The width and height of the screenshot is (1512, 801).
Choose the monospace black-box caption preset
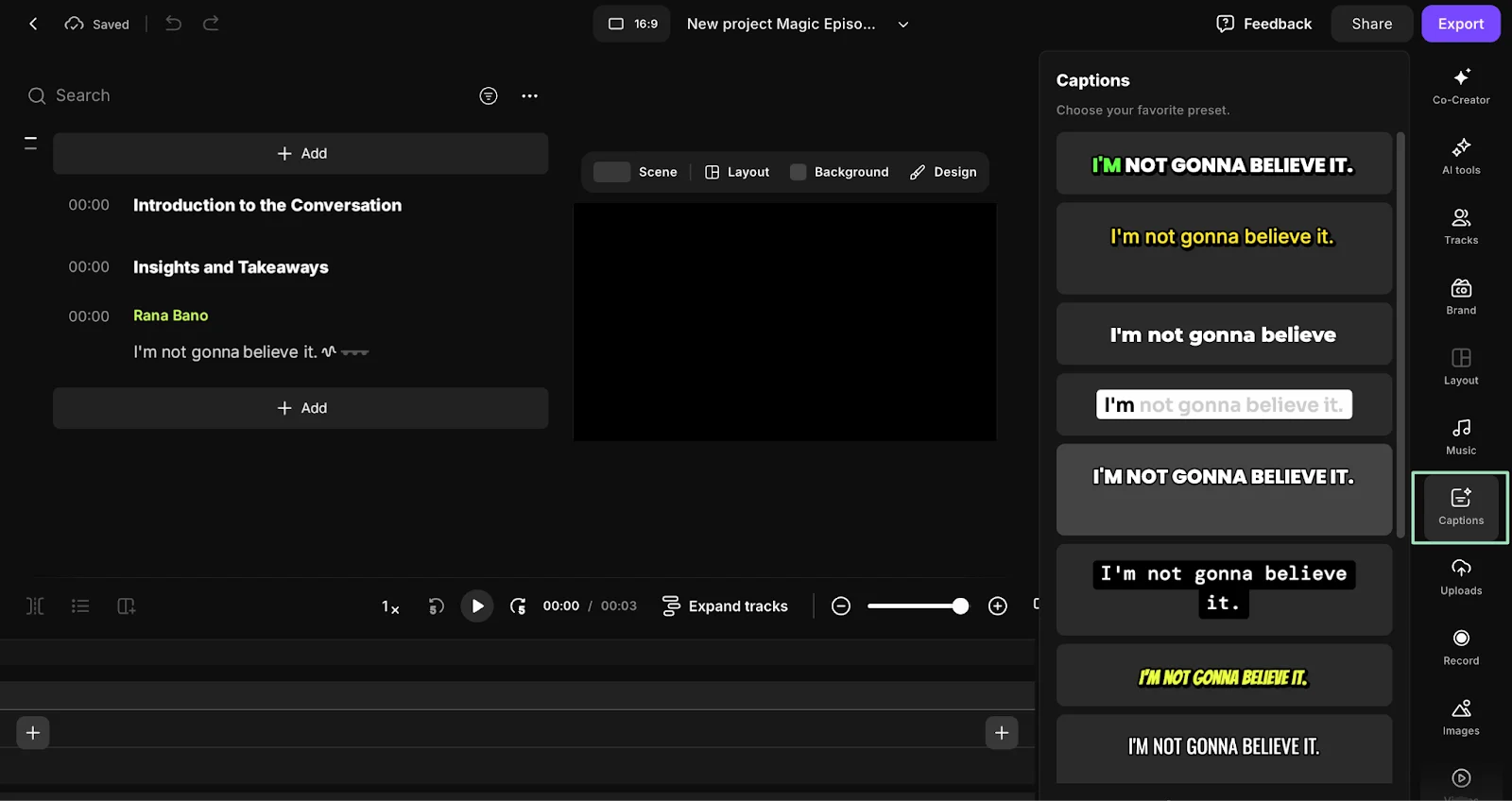pos(1224,589)
